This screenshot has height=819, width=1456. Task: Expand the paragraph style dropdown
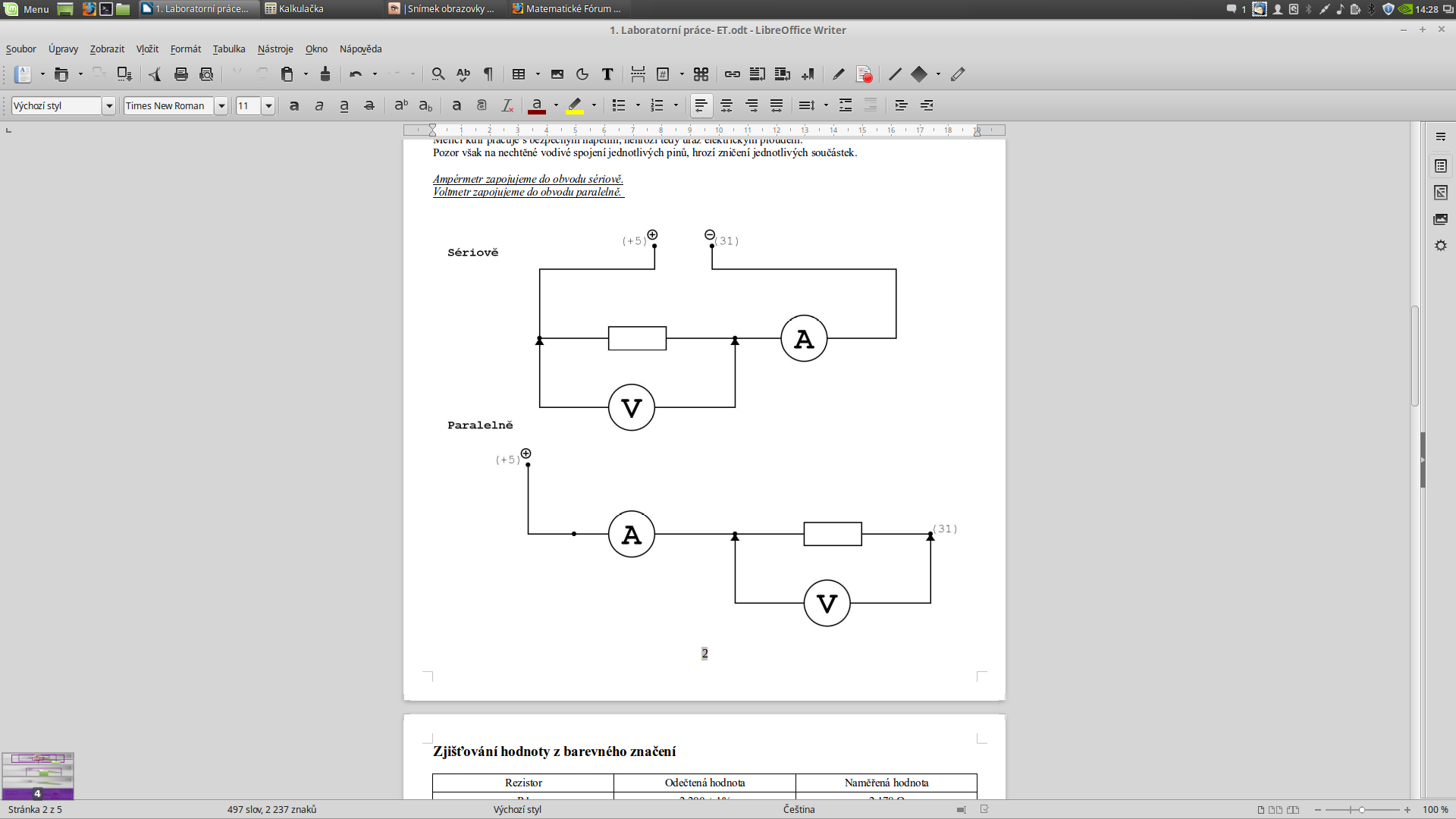click(108, 105)
